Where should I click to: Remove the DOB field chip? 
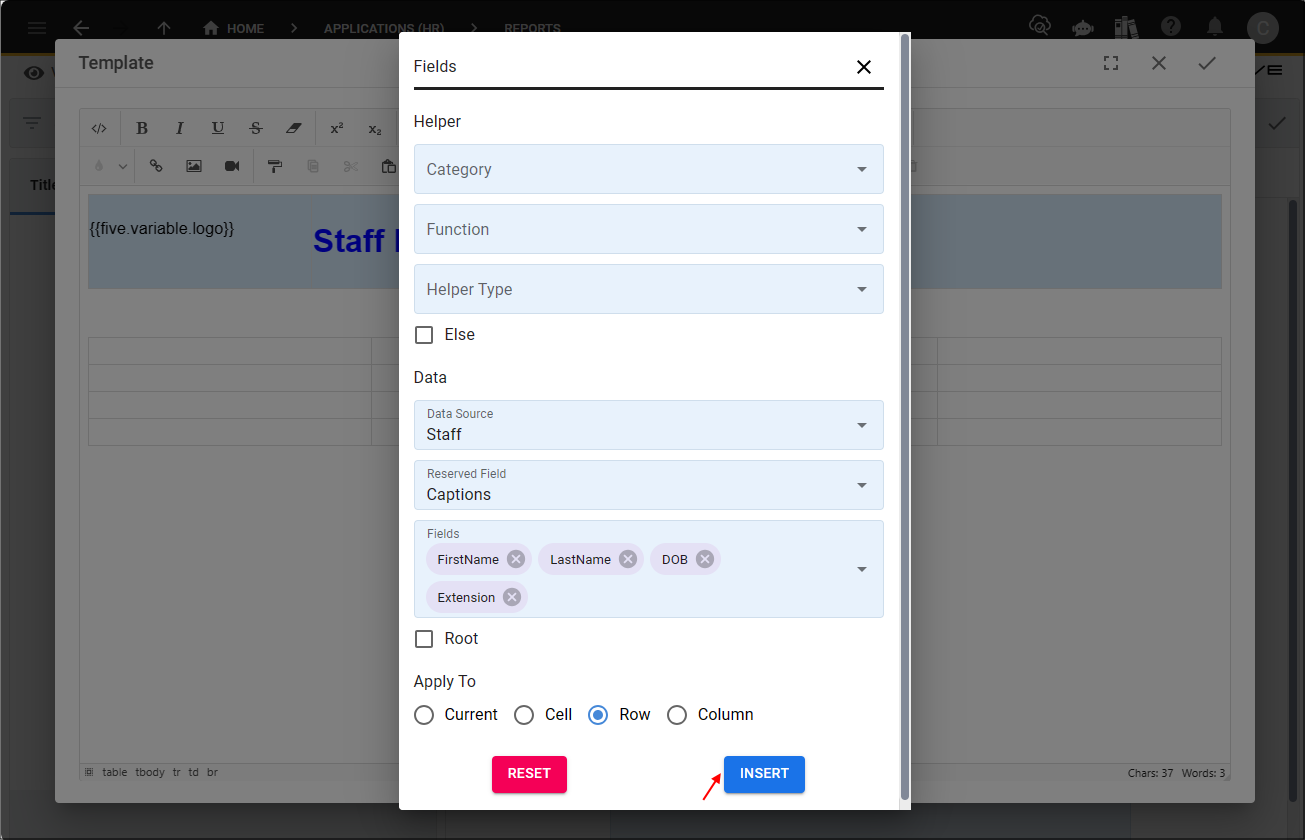pyautogui.click(x=704, y=559)
